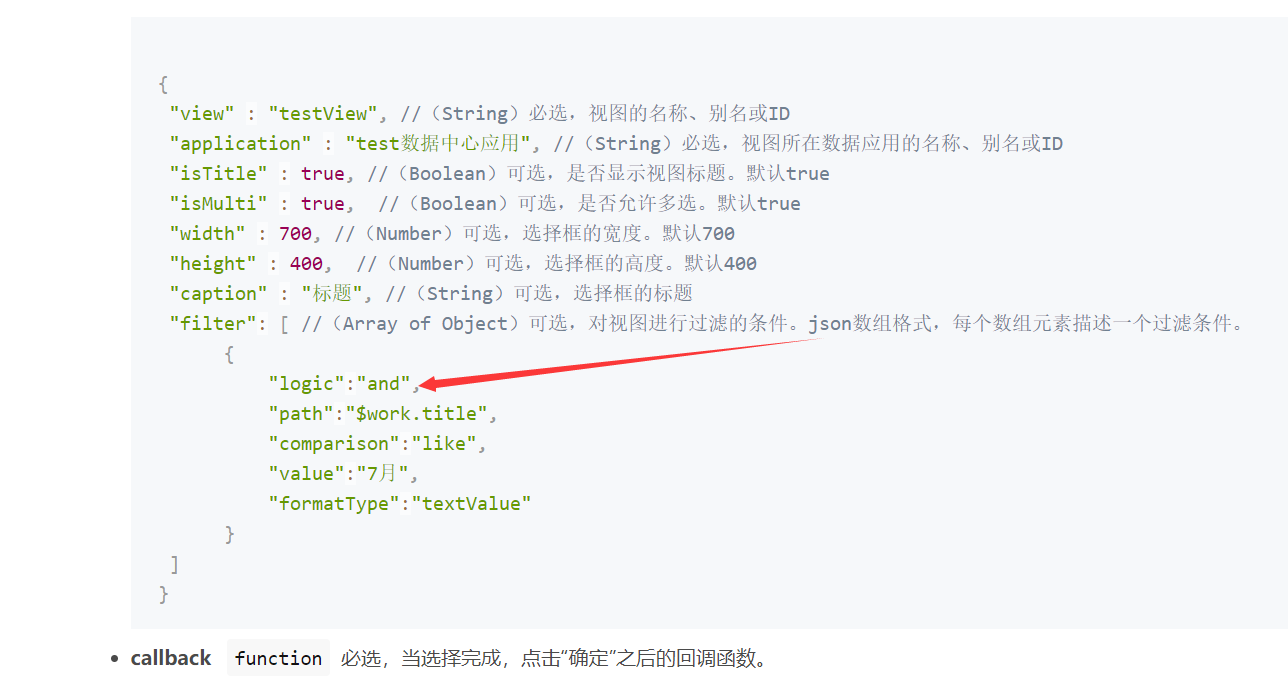Click the "filter" key in the code
1288x690 pixels.
coord(213,324)
